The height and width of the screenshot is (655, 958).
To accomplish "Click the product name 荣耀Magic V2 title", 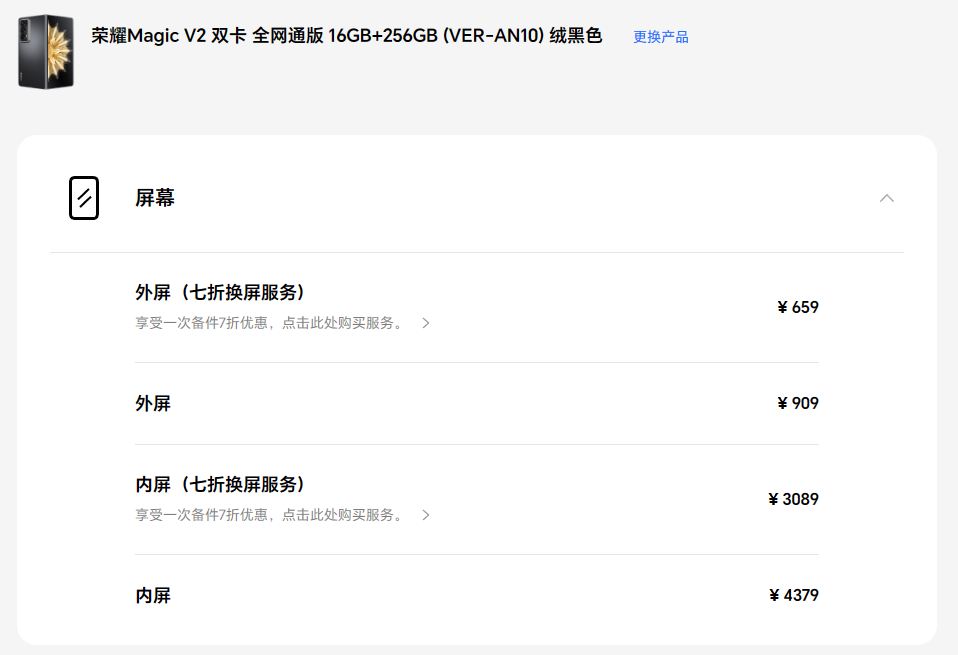I will click(346, 36).
